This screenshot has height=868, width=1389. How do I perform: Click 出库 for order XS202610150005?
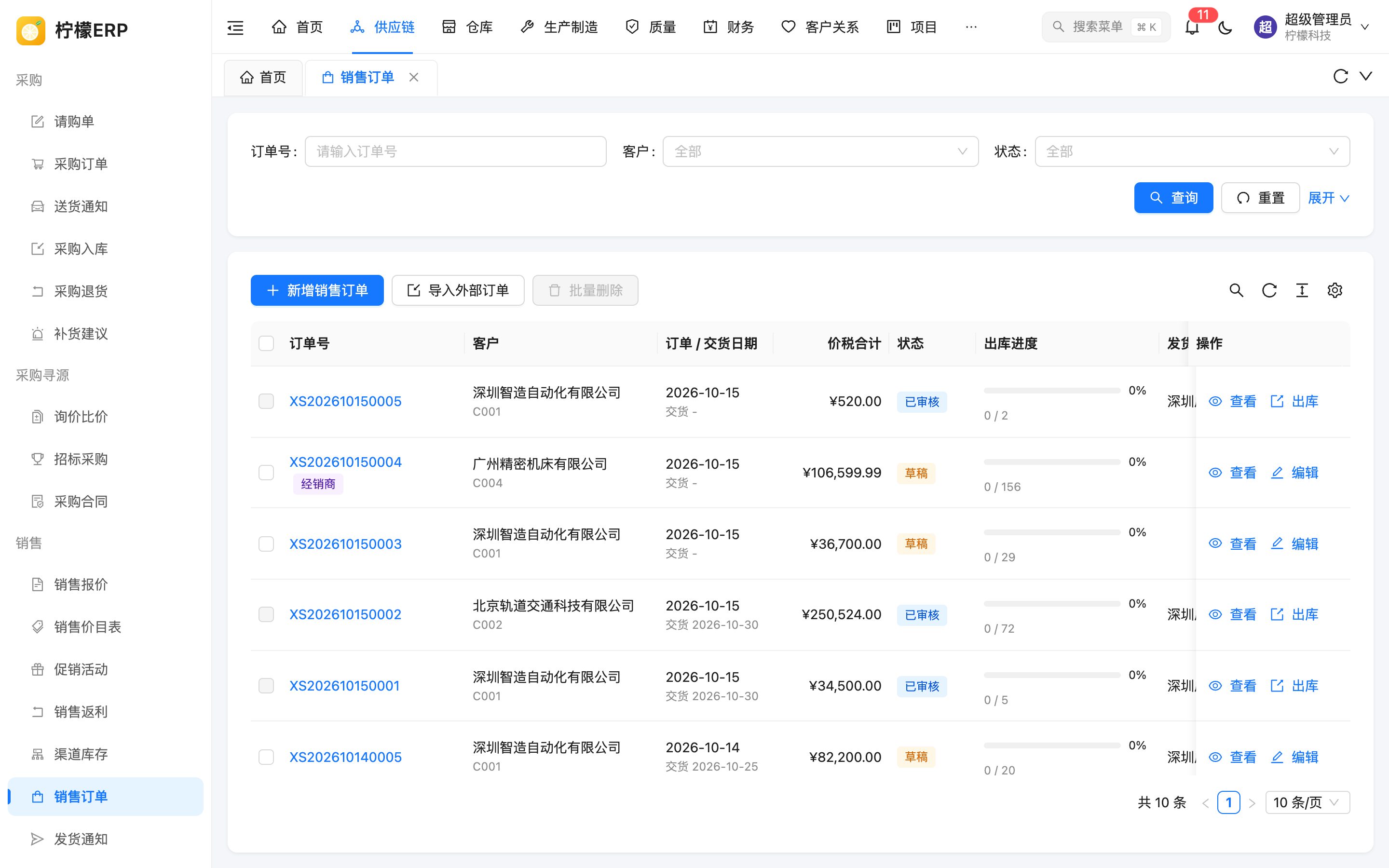pyautogui.click(x=1294, y=401)
